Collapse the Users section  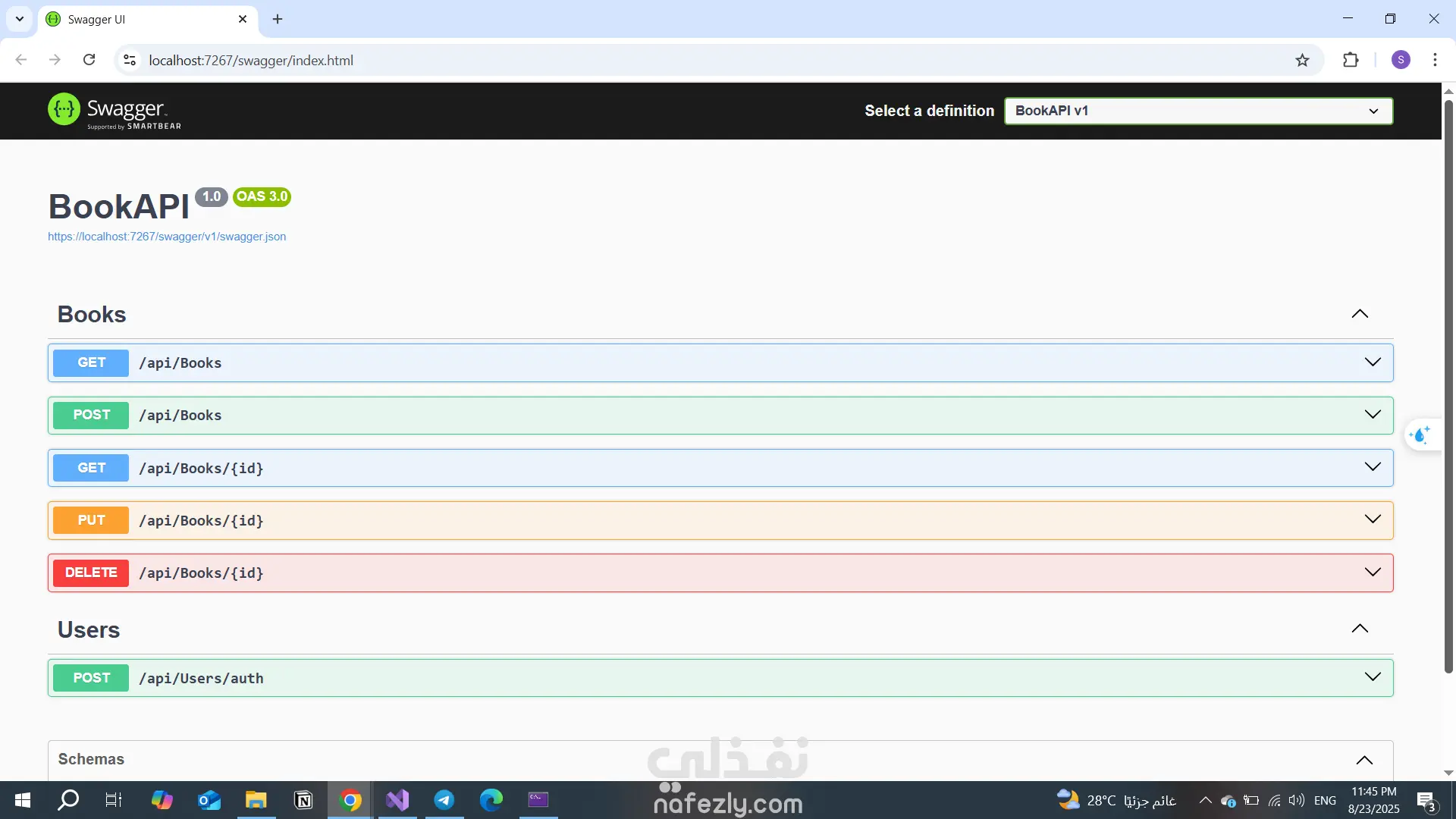click(1360, 629)
